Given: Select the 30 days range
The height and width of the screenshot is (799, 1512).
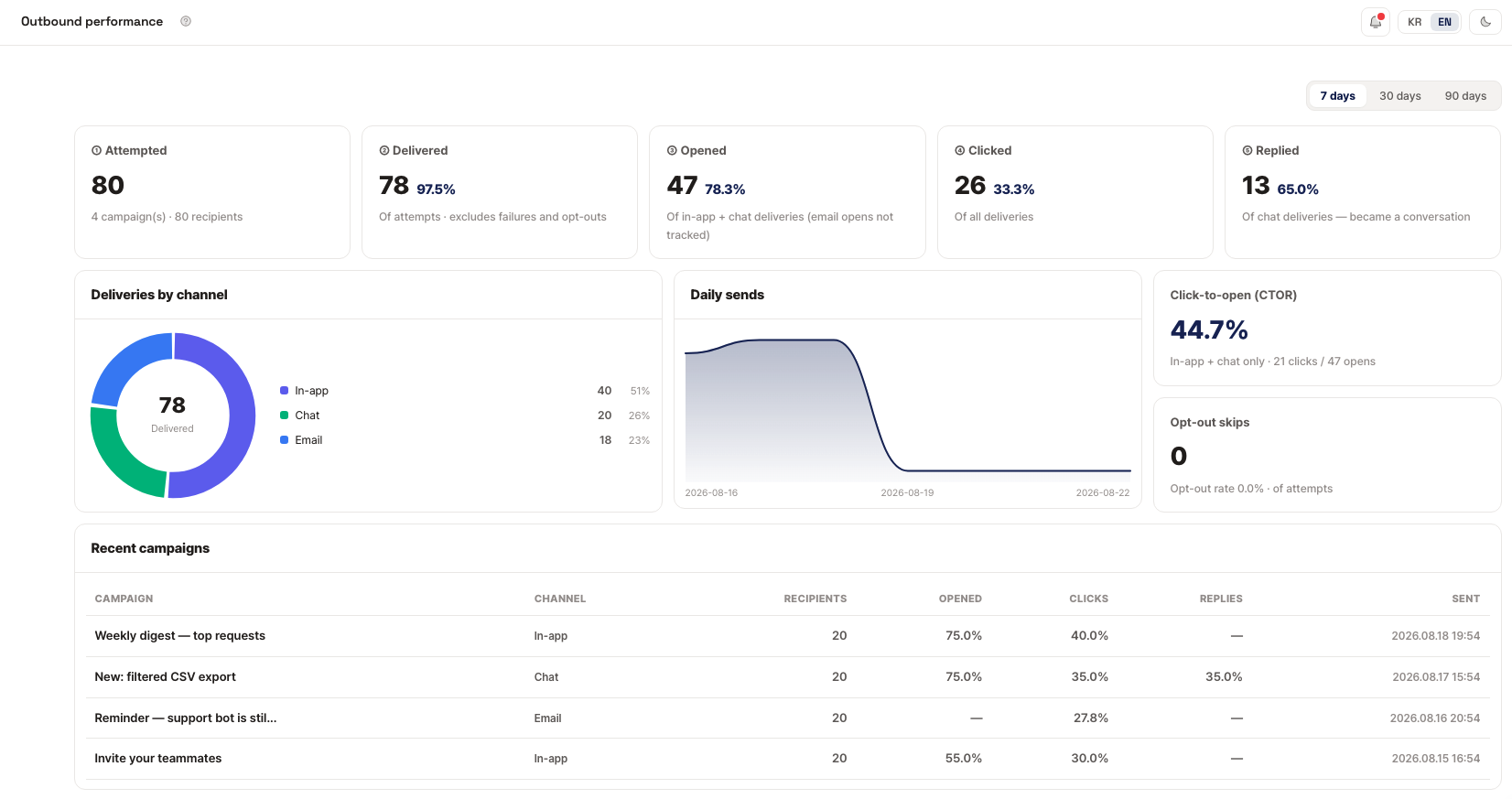Looking at the screenshot, I should 1400,96.
